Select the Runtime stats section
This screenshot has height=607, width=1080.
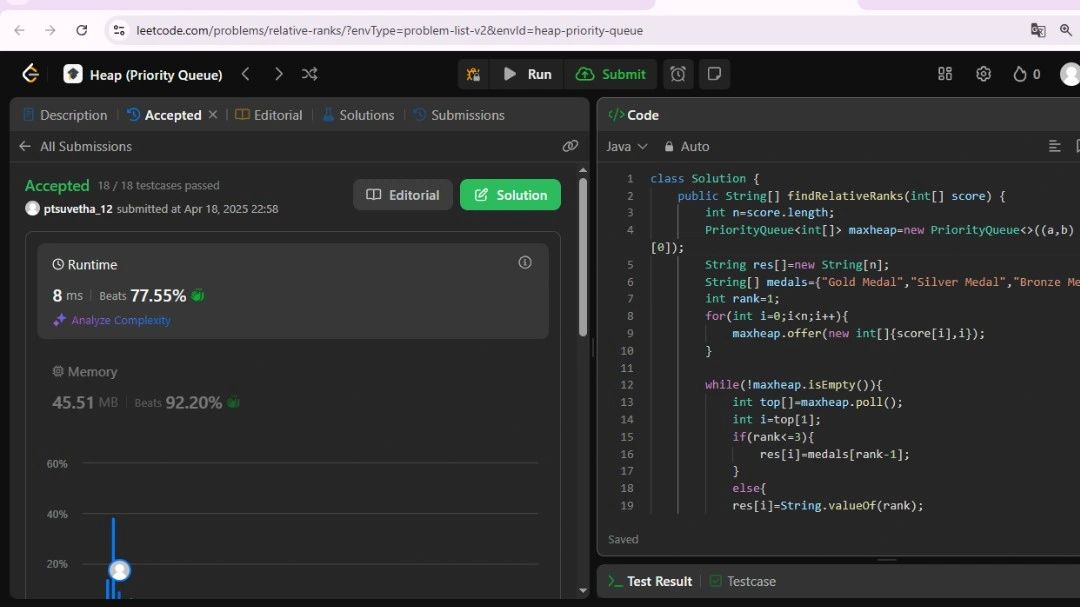pyautogui.click(x=293, y=291)
